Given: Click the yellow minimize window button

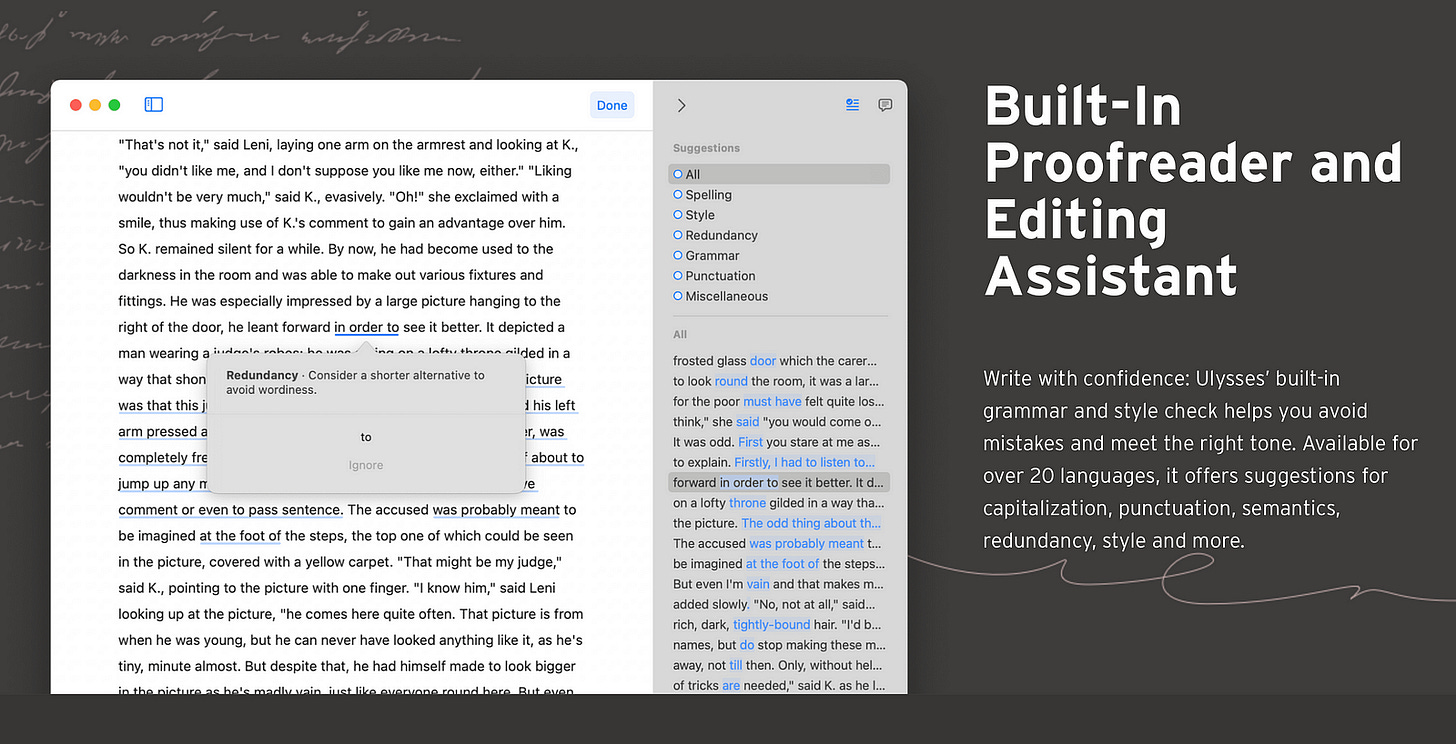Looking at the screenshot, I should [x=95, y=105].
